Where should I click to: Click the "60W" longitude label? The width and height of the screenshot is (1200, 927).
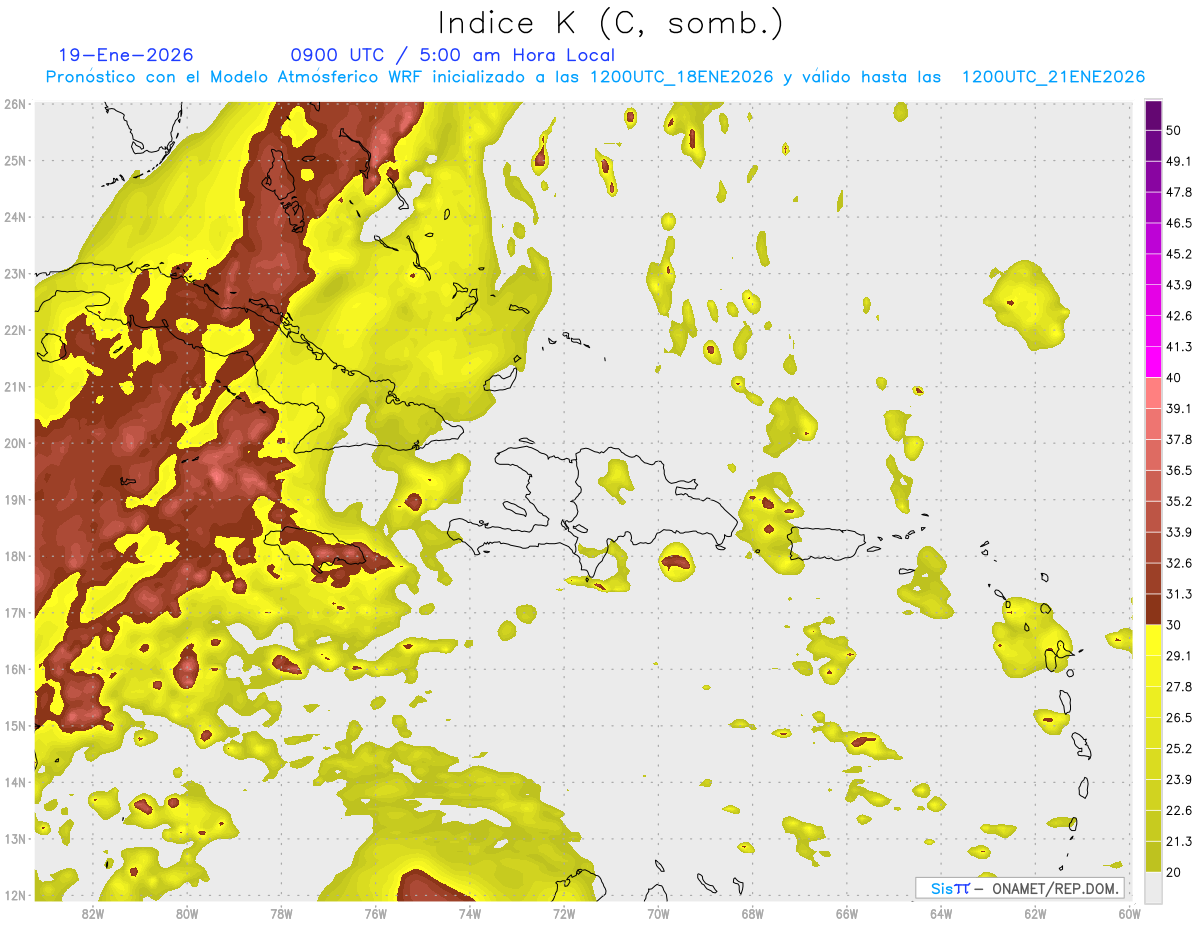pyautogui.click(x=1129, y=913)
